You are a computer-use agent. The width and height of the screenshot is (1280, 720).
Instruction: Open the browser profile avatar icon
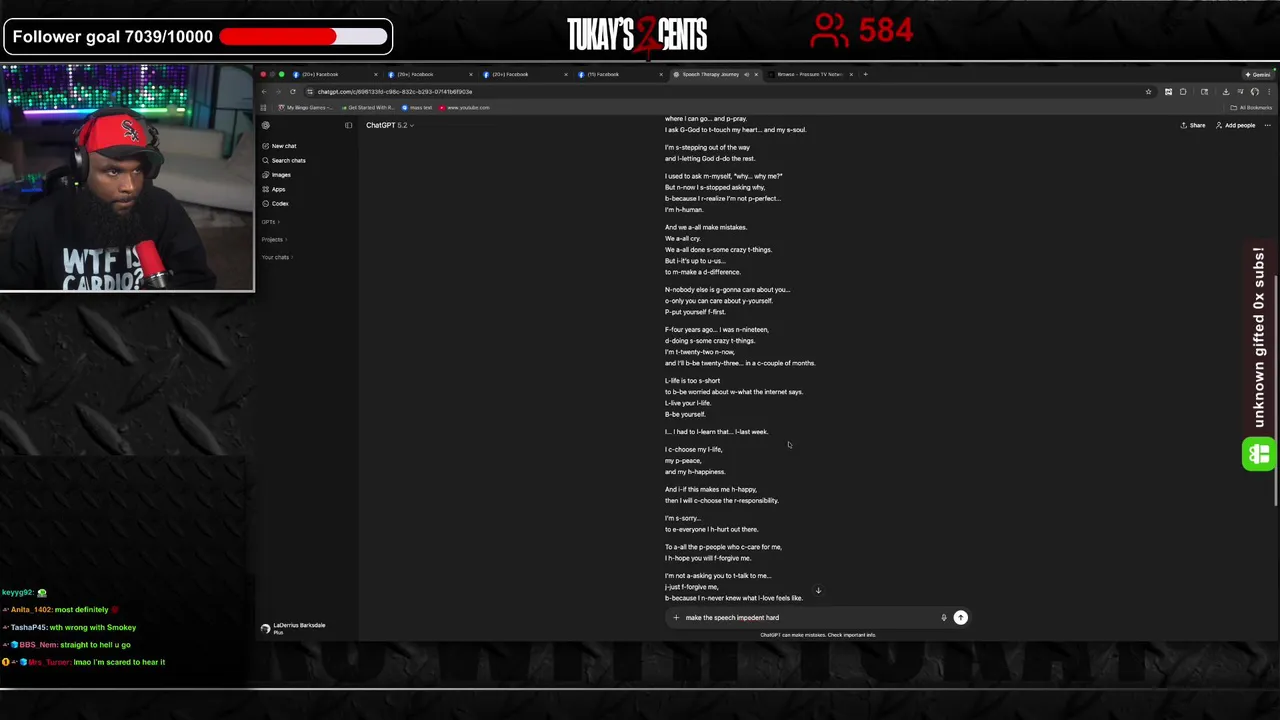[x=1254, y=92]
